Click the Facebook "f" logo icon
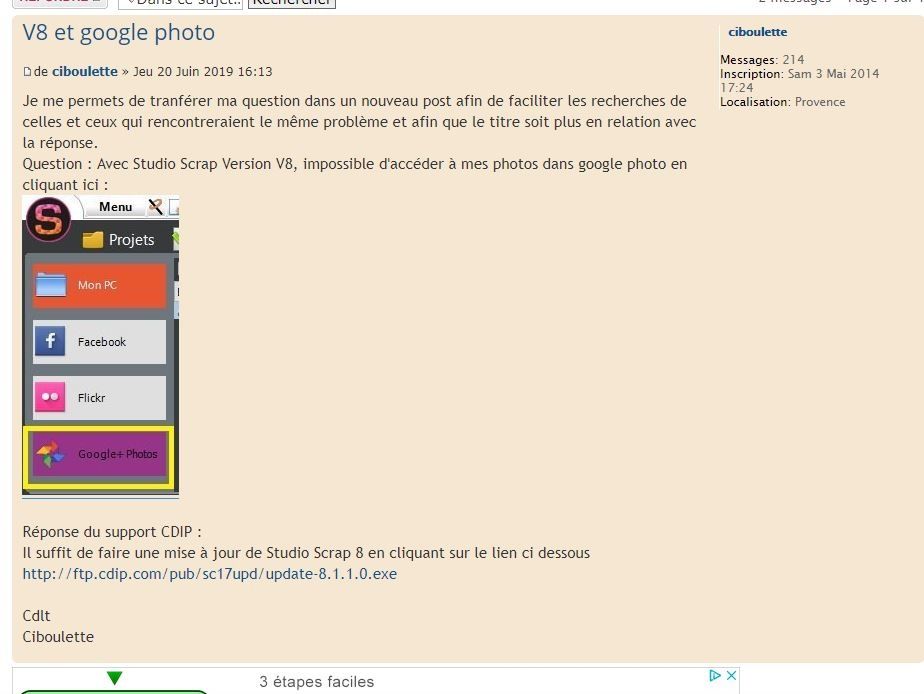Image resolution: width=924 pixels, height=694 pixels. pos(50,342)
